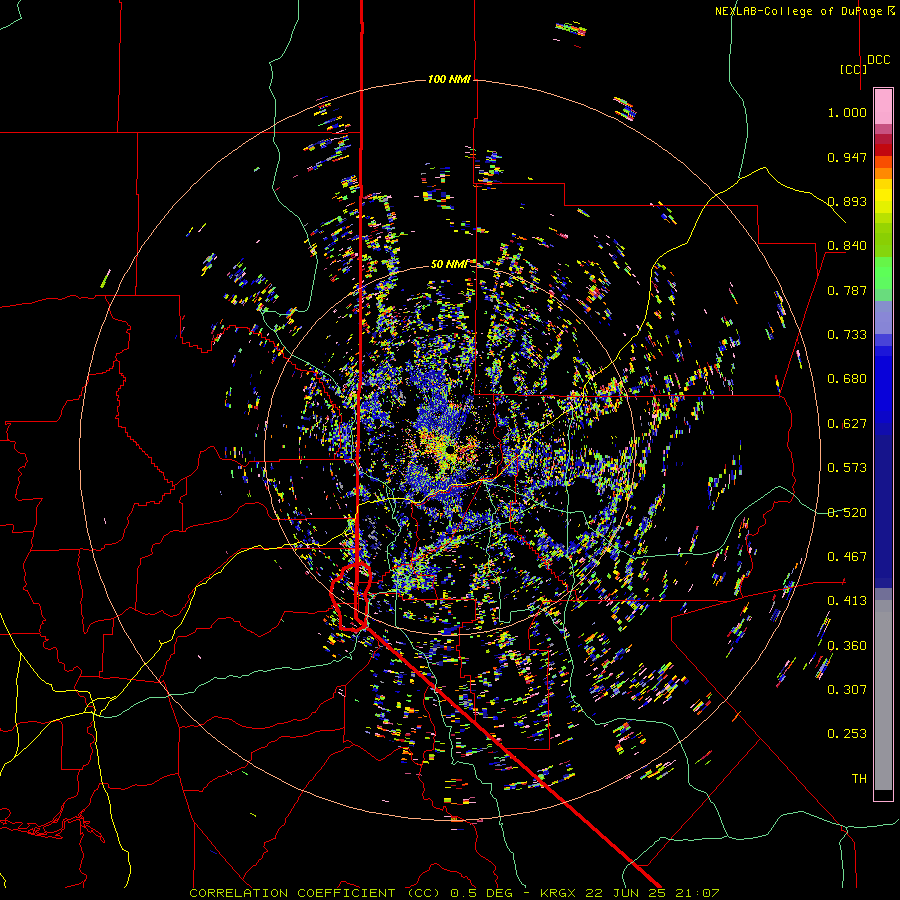900x900 pixels.
Task: Click the 0.413 legend value
Action: (847, 601)
